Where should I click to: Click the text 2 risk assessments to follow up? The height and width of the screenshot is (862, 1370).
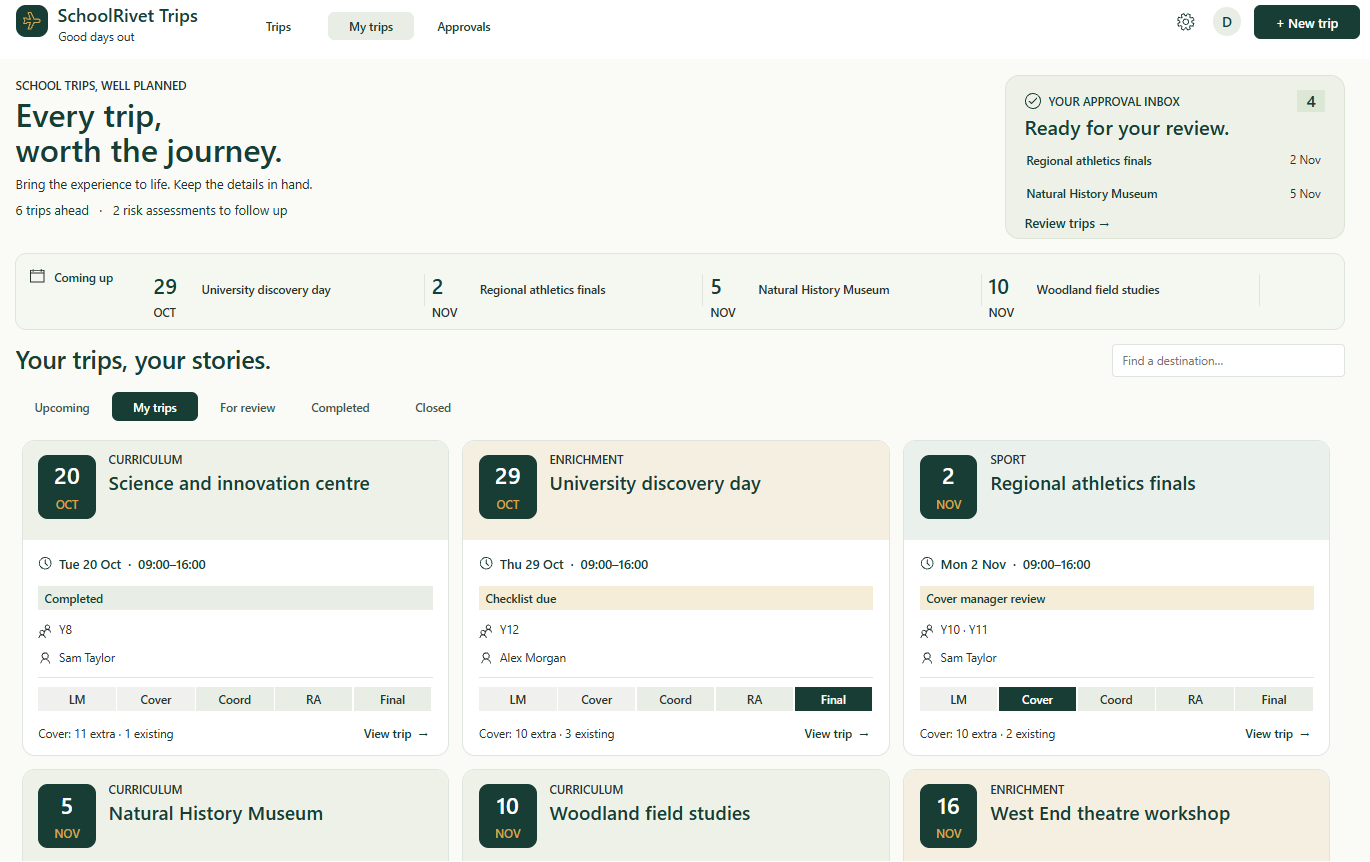(200, 210)
